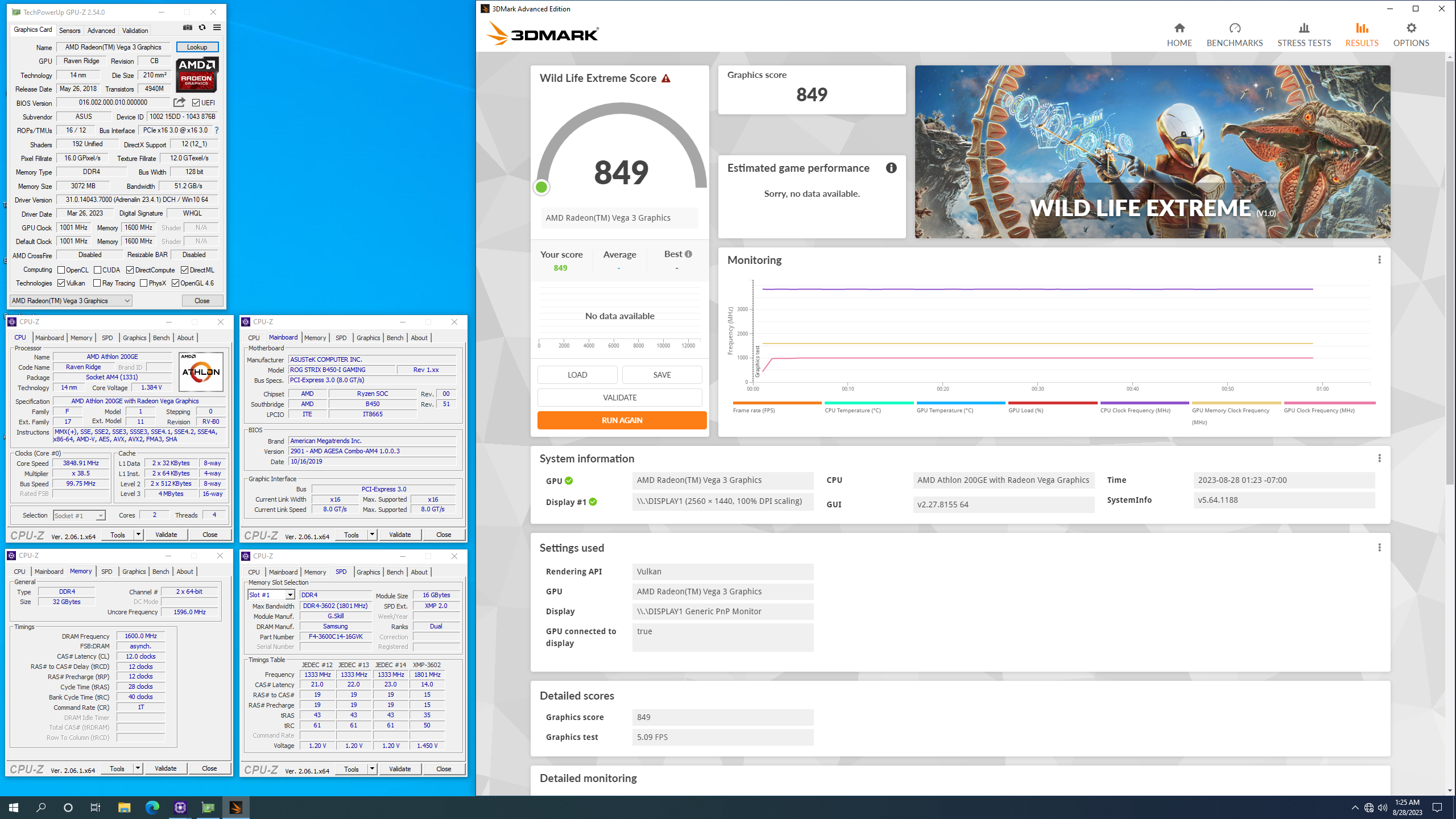Open the 3DMark Home section
This screenshot has width=1456, height=819.
click(x=1179, y=35)
